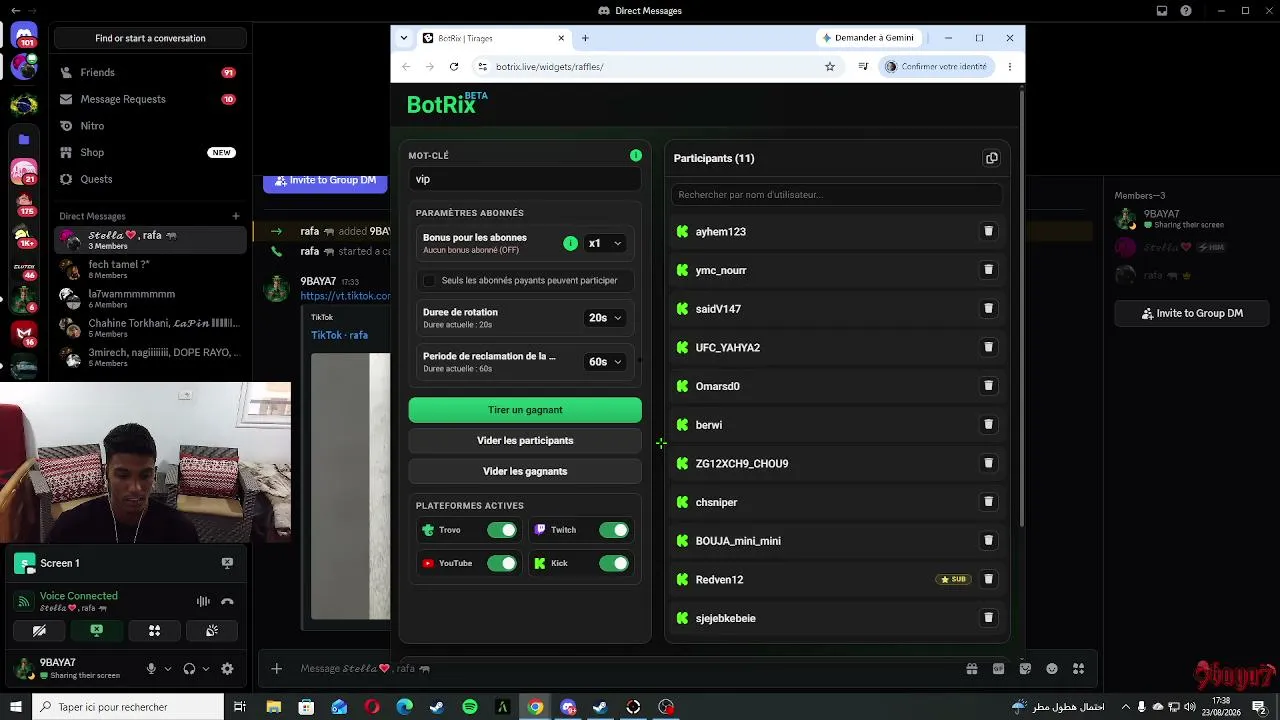Image resolution: width=1280 pixels, height=720 pixels.
Task: Select the BotRix | Tirages tab
Action: [495, 38]
